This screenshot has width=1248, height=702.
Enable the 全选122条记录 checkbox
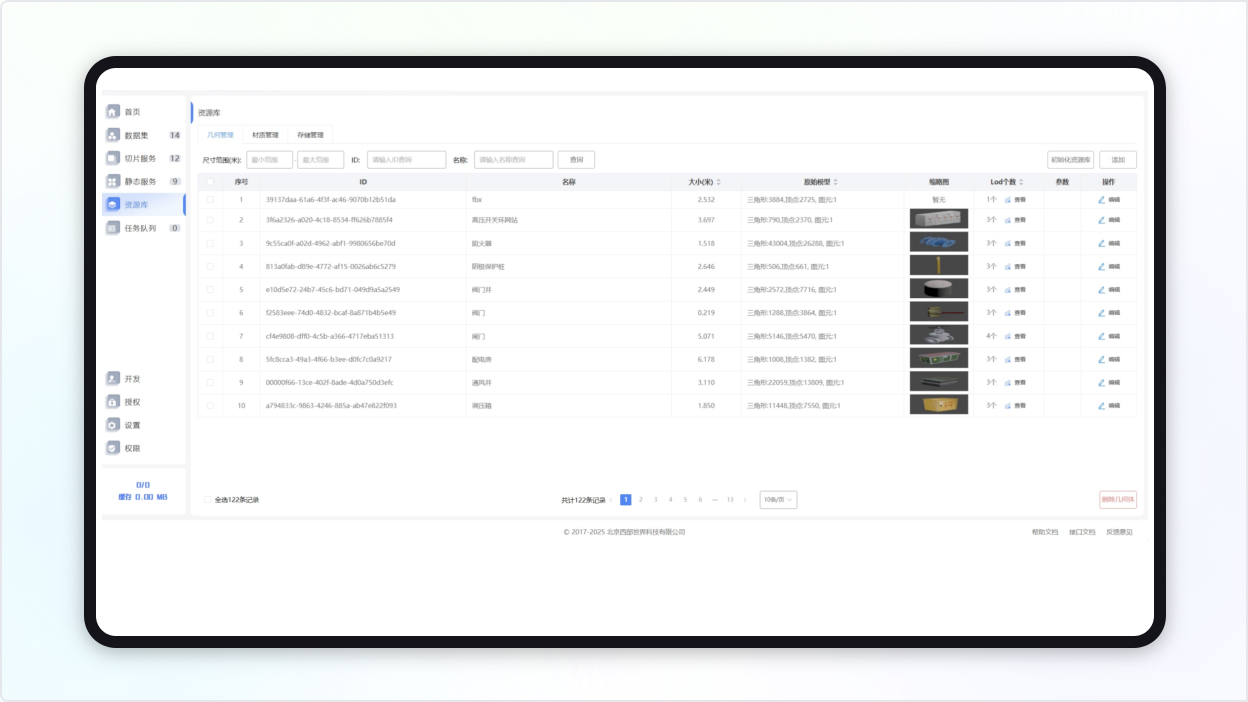pyautogui.click(x=208, y=500)
